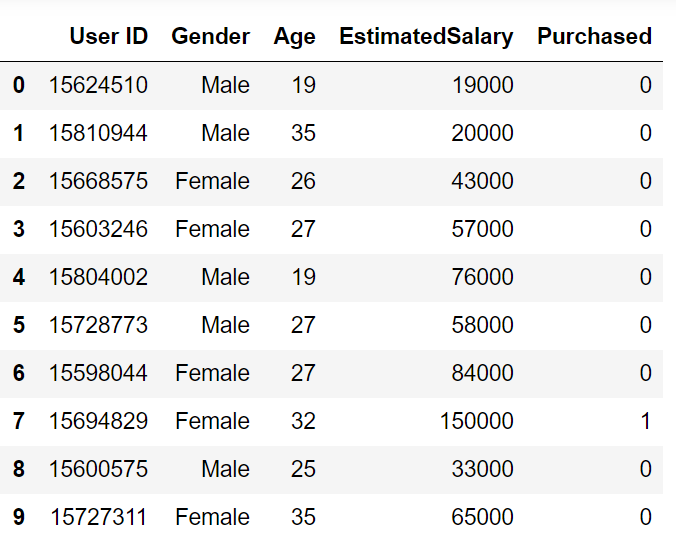Viewport: 676px width, 555px height.
Task: Select row index 9
Action: (x=19, y=517)
